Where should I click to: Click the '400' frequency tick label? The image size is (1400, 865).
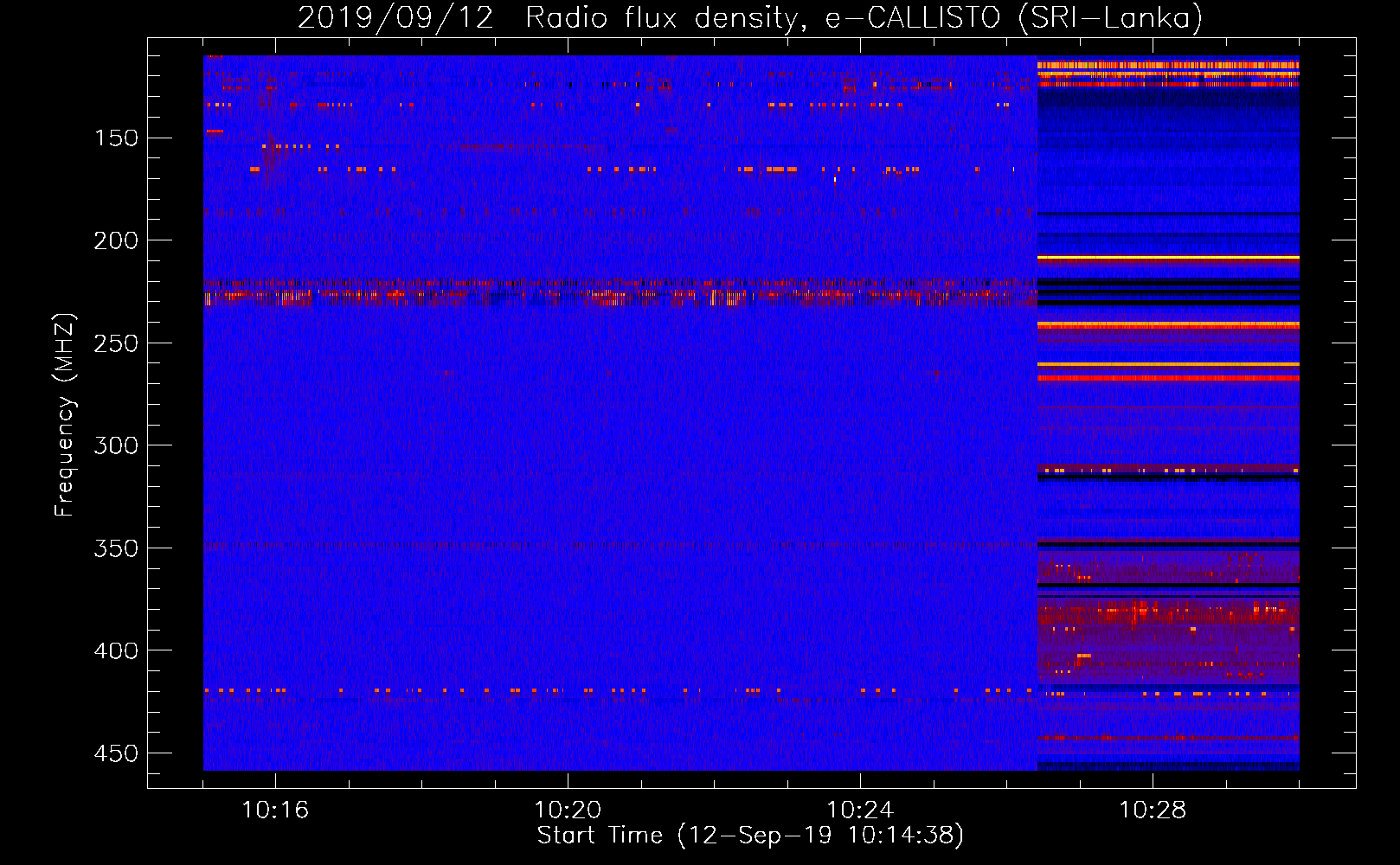[116, 650]
